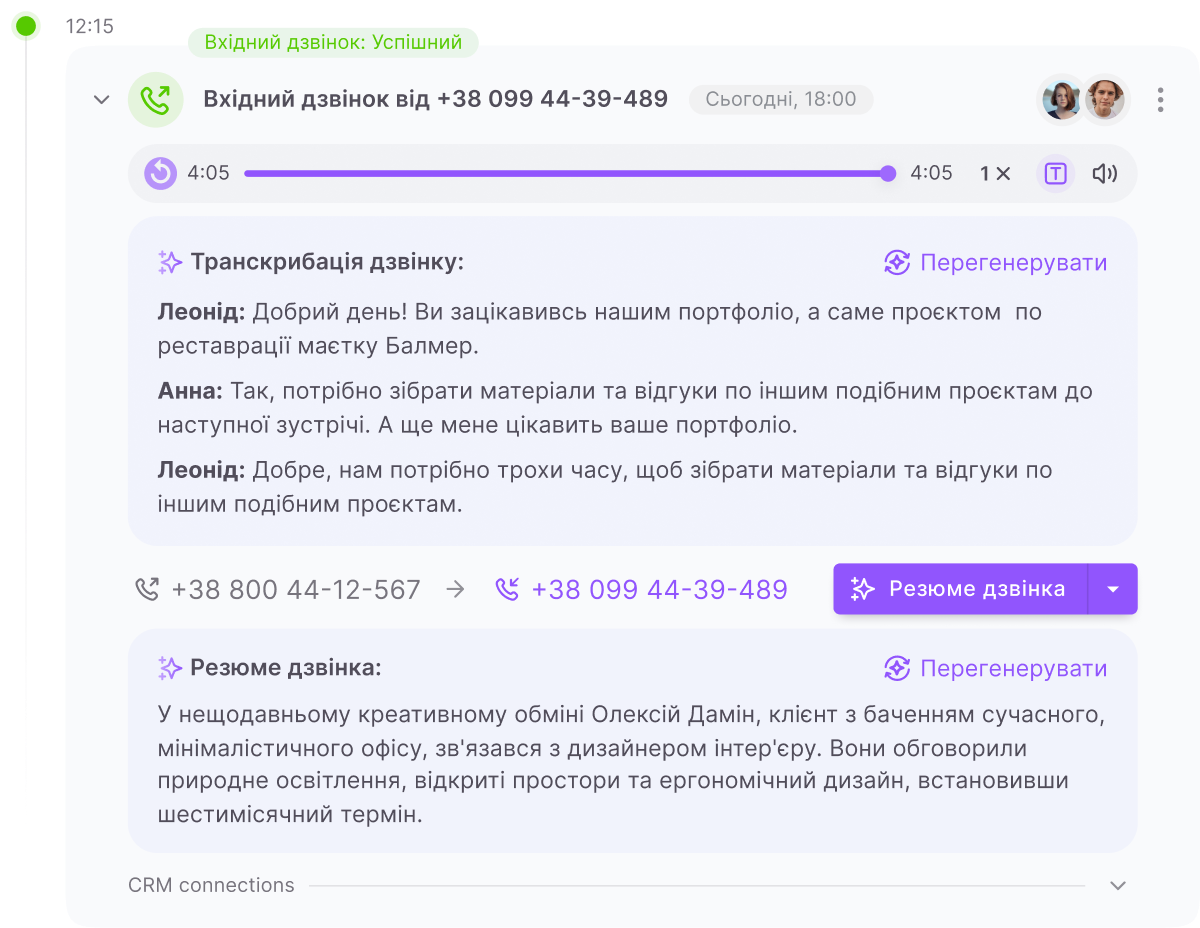Change playback speed 1×
Screen dimensions: 1200x928
pyautogui.click(x=994, y=174)
